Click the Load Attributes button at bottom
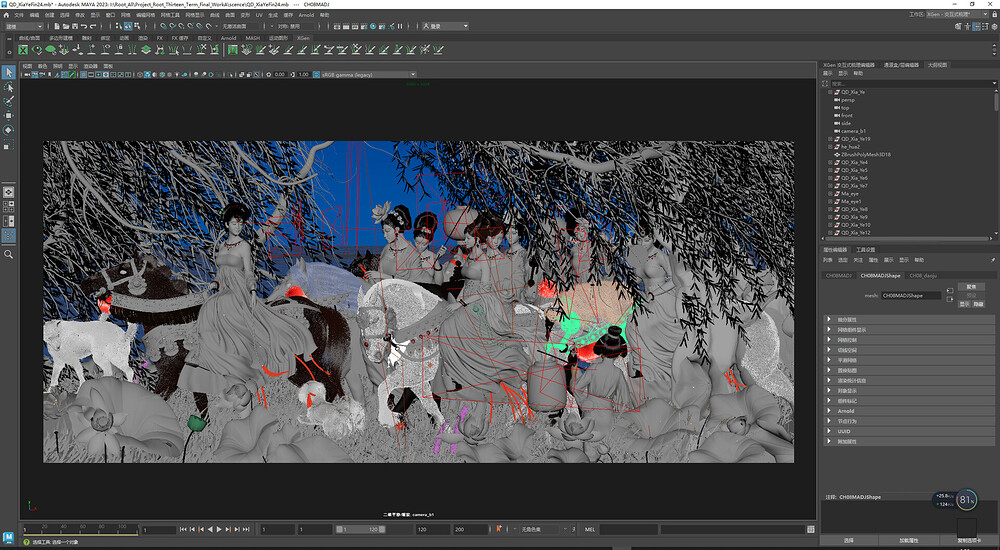 (x=908, y=540)
